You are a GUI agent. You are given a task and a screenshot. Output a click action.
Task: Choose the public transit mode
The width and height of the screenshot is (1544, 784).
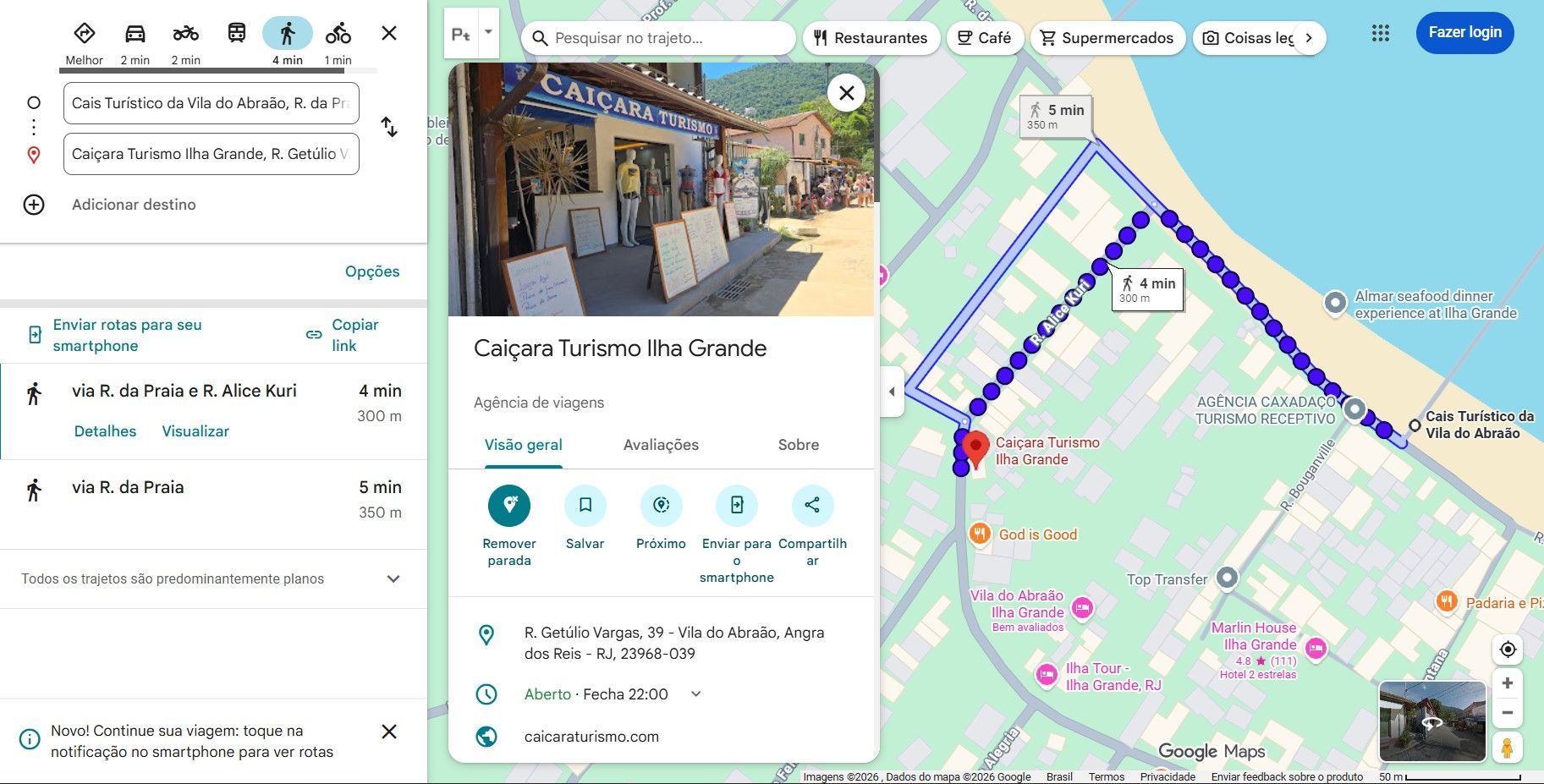(237, 34)
